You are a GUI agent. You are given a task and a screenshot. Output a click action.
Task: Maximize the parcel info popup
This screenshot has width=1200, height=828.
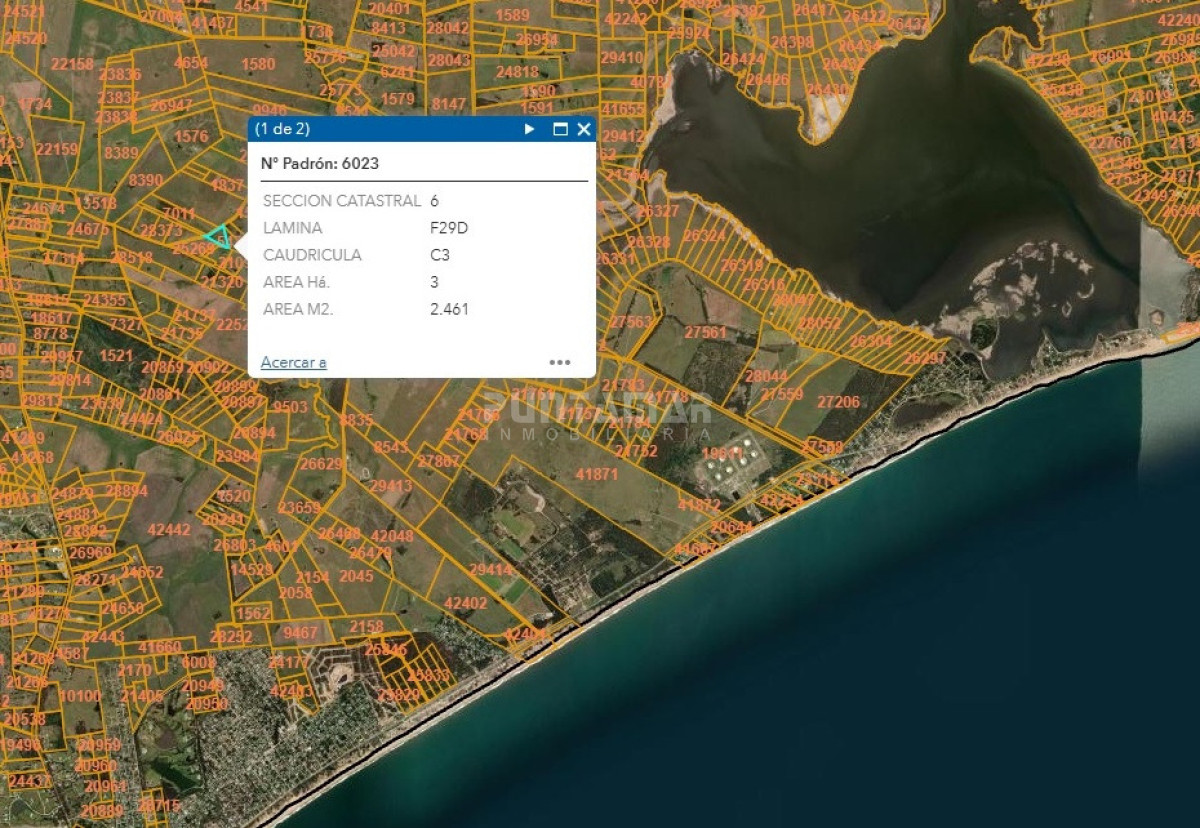coord(560,129)
